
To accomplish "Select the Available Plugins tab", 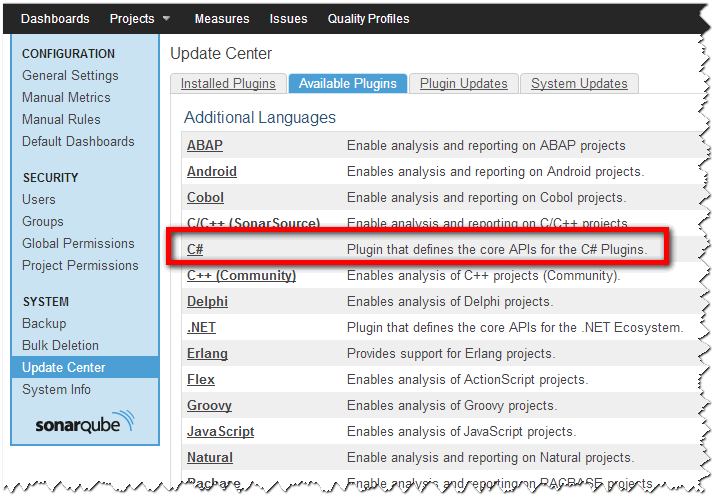I will pos(347,84).
